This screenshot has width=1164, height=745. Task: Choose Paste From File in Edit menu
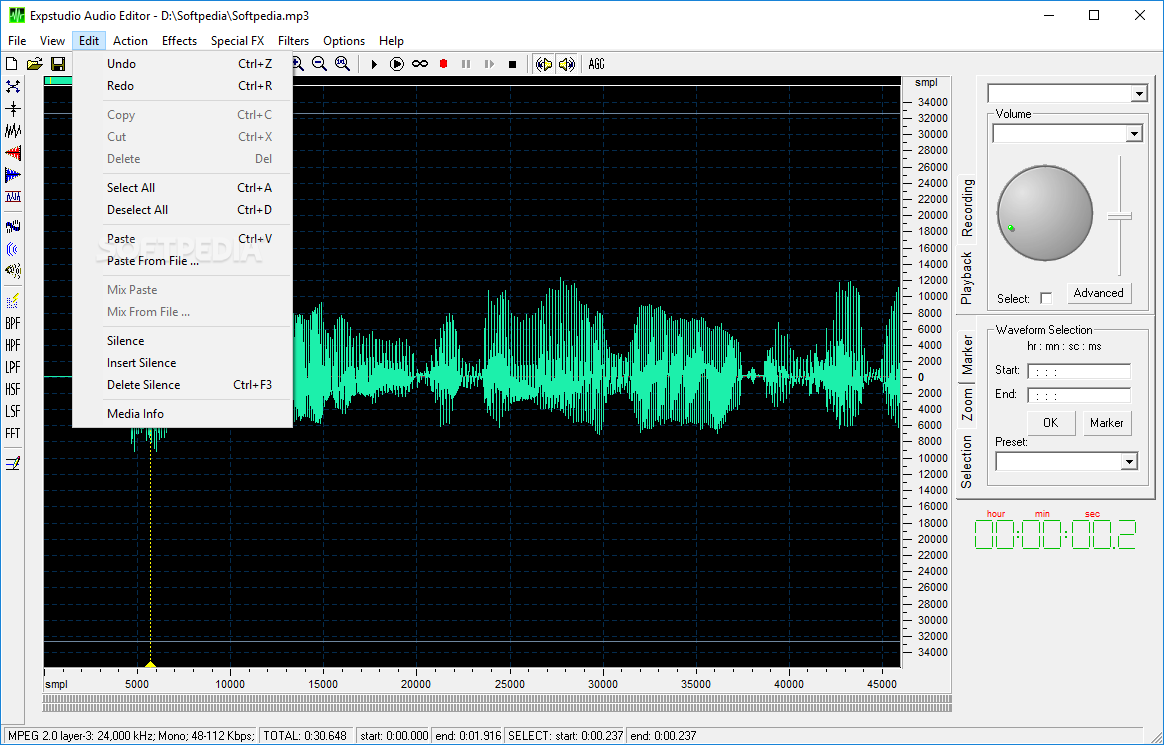(x=182, y=261)
